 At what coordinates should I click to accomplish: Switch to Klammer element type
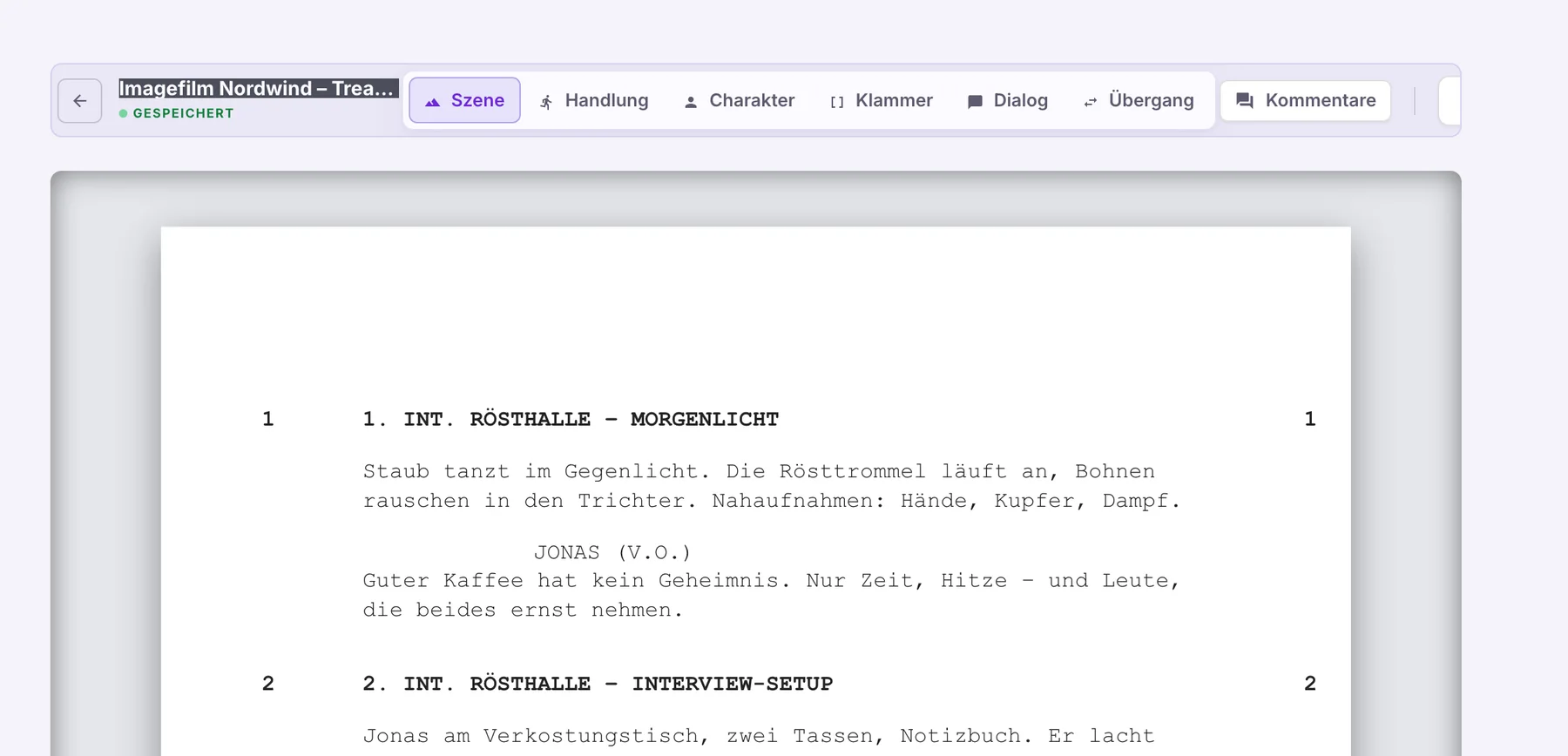tap(882, 100)
